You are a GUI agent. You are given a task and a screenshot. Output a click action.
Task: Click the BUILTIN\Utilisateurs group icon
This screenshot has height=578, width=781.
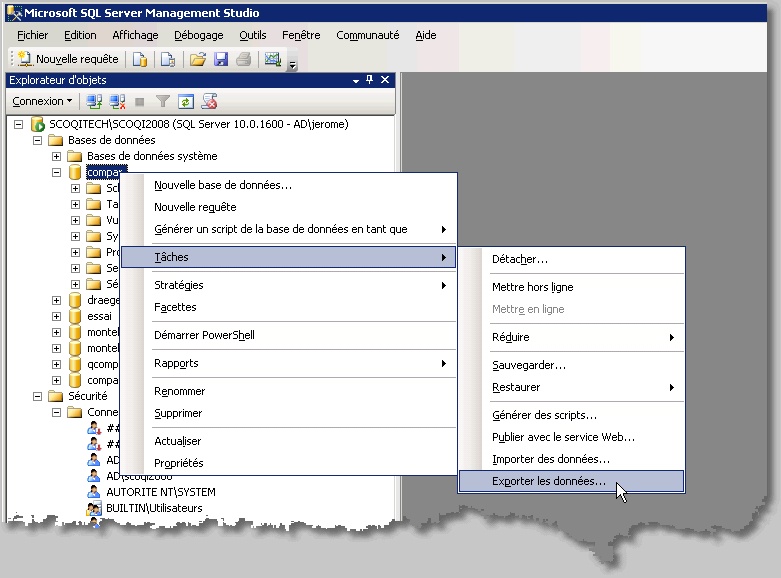point(94,509)
